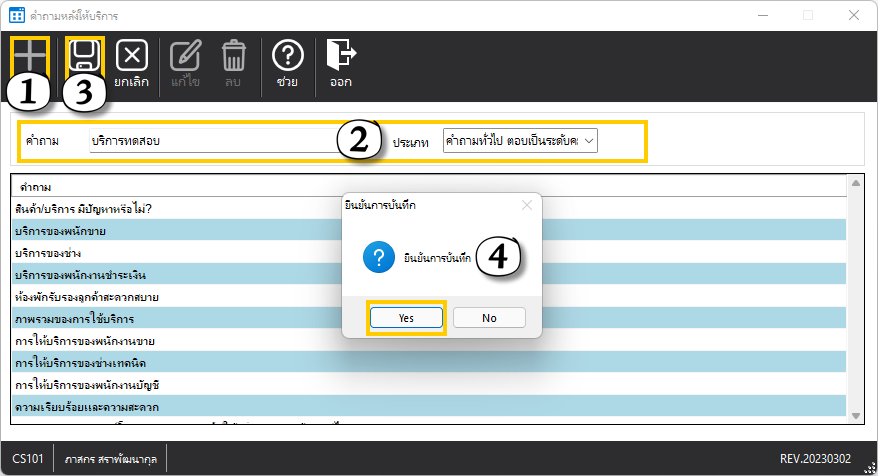The image size is (878, 476).
Task: Click the scrollbar up arrow in list
Action: coord(856,183)
